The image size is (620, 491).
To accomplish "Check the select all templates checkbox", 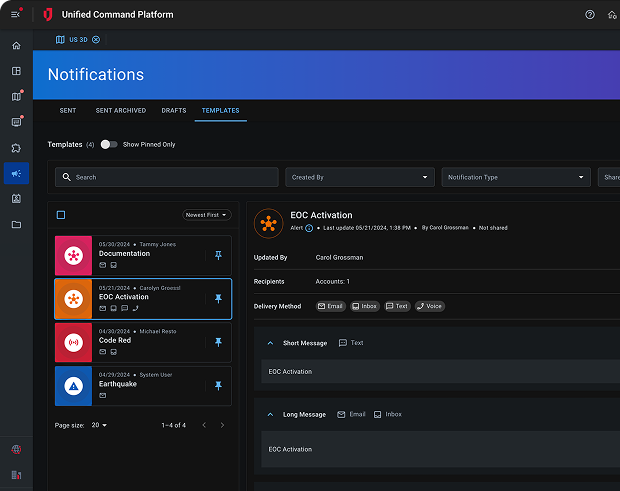I will (61, 215).
